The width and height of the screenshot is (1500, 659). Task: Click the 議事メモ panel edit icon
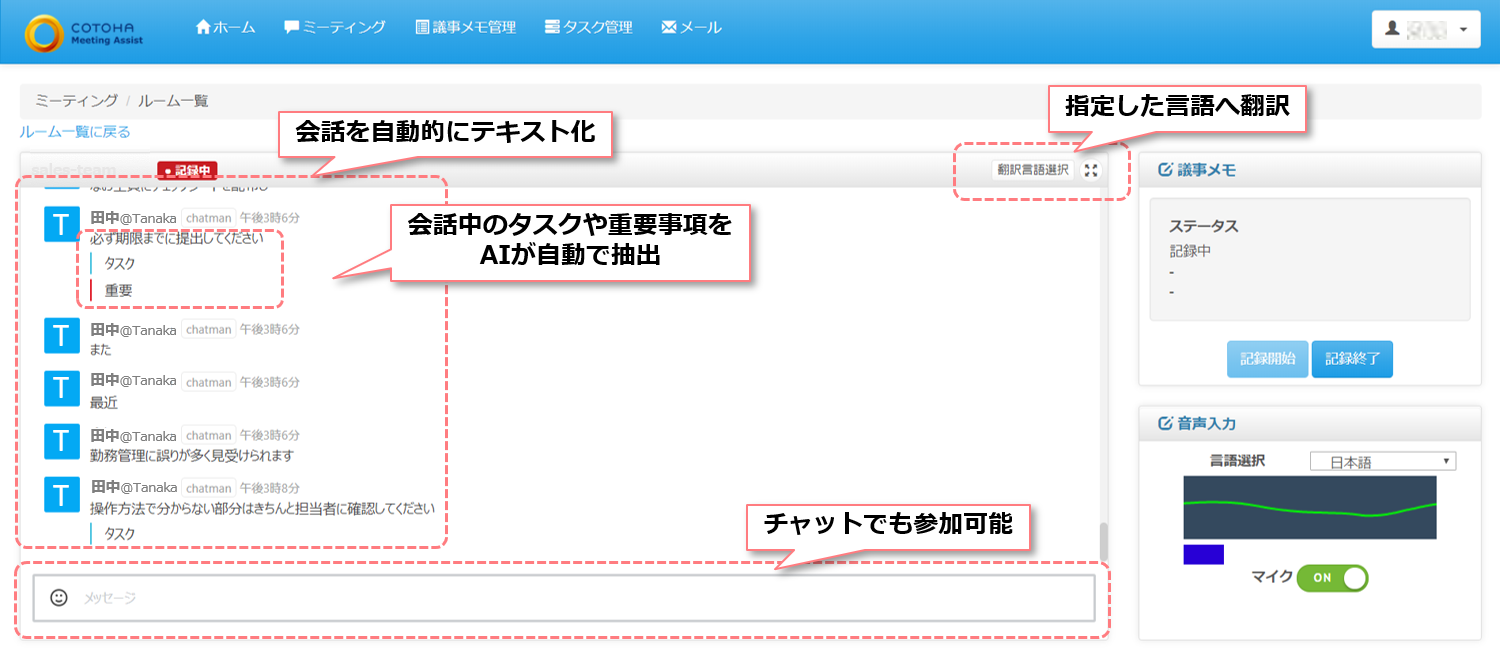[1164, 170]
